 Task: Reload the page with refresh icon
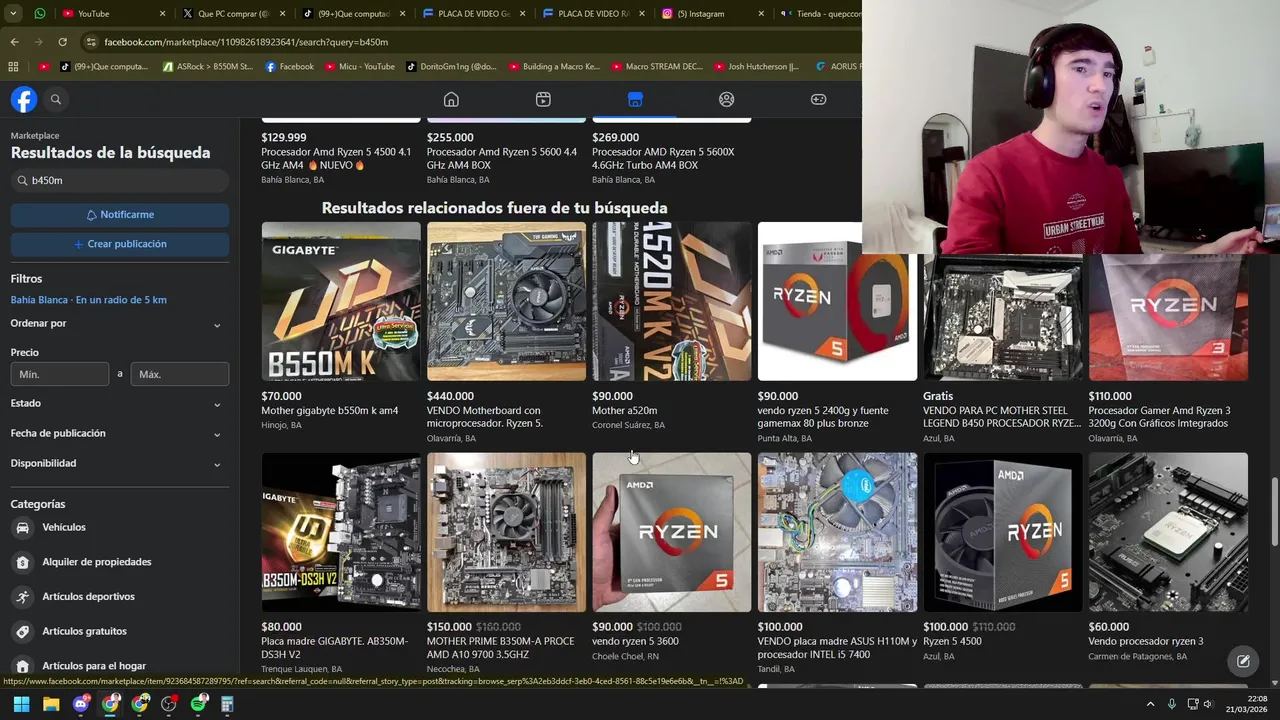tap(62, 42)
